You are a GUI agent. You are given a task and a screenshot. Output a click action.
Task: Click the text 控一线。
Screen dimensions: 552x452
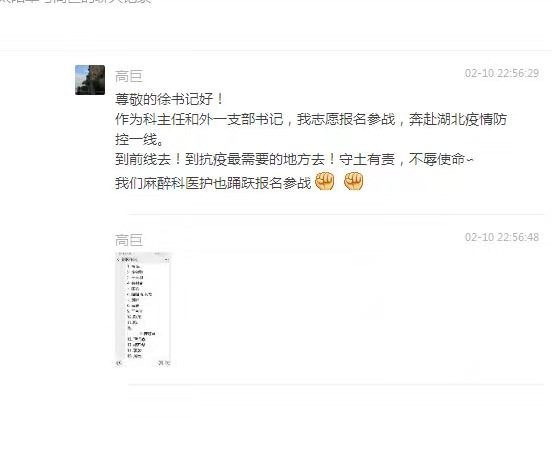[139, 140]
